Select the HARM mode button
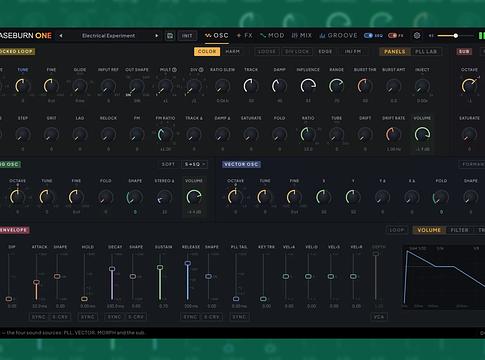Image resolution: width=485 pixels, height=360 pixels. (x=233, y=51)
